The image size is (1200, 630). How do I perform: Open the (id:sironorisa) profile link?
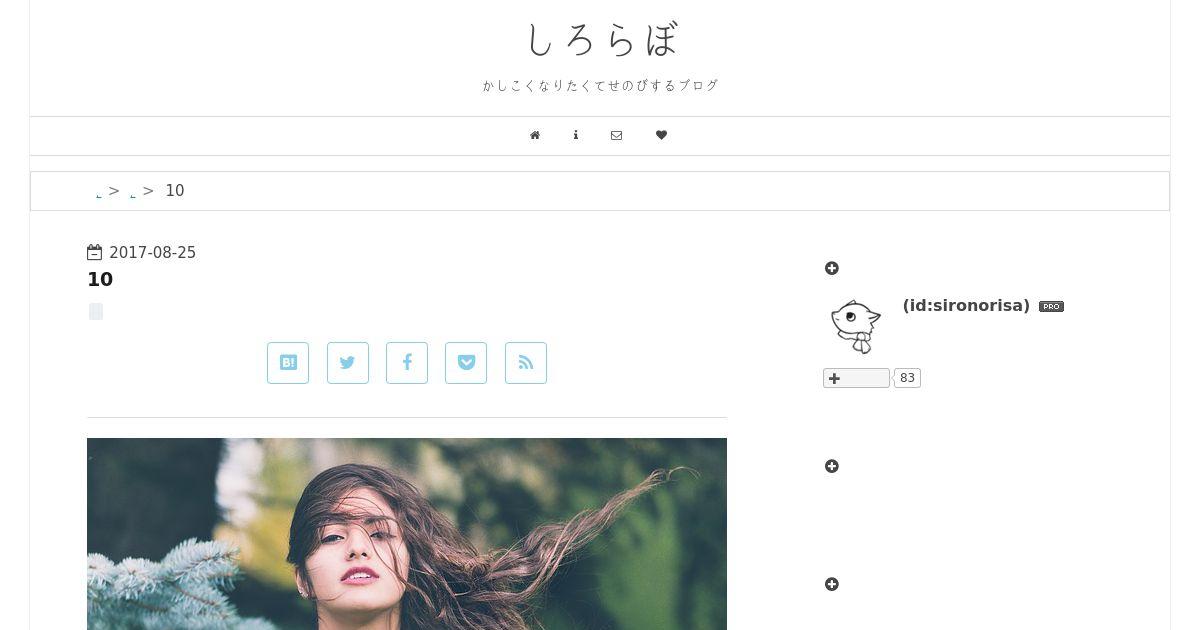point(966,305)
